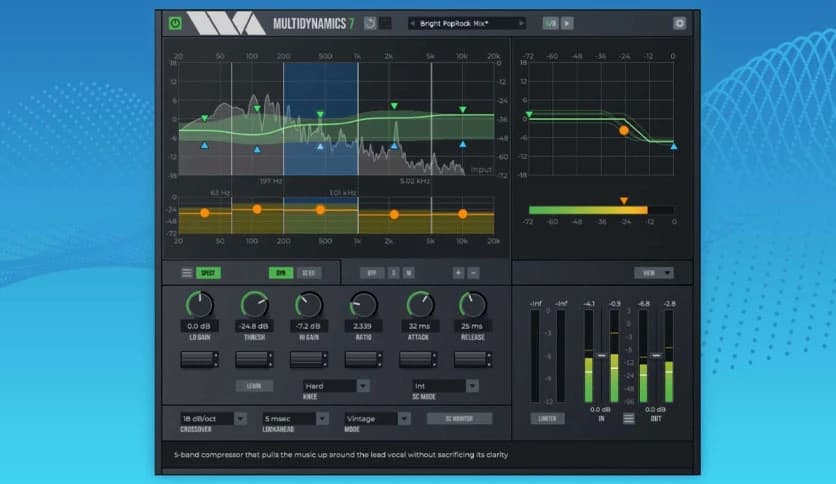Click the 2.339 ratio value field
Image resolution: width=836 pixels, height=484 pixels.
363,326
